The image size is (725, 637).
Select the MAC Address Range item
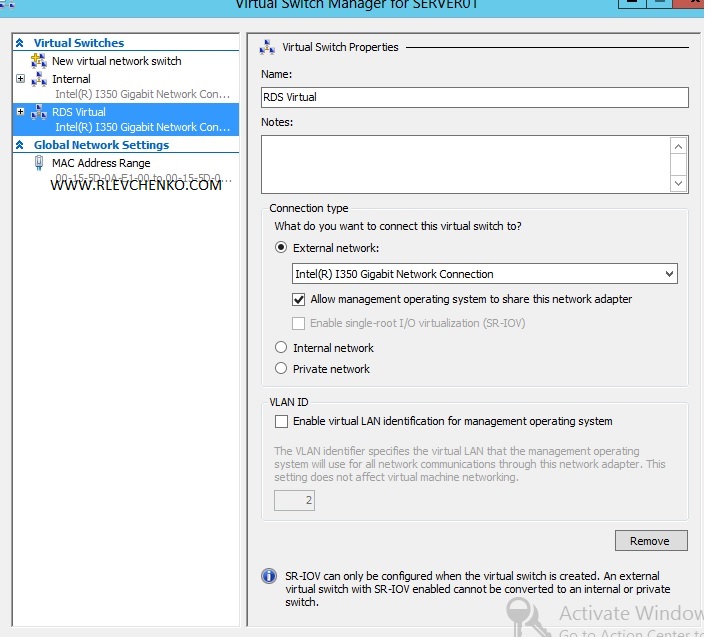point(101,163)
